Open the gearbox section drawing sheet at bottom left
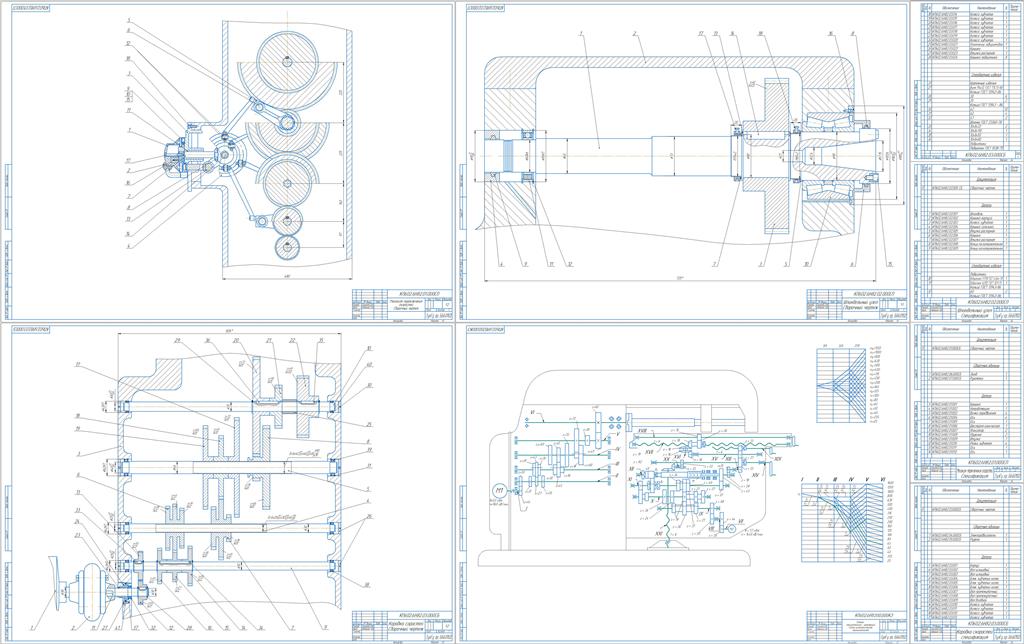This screenshot has height=644, width=1024. [228, 482]
